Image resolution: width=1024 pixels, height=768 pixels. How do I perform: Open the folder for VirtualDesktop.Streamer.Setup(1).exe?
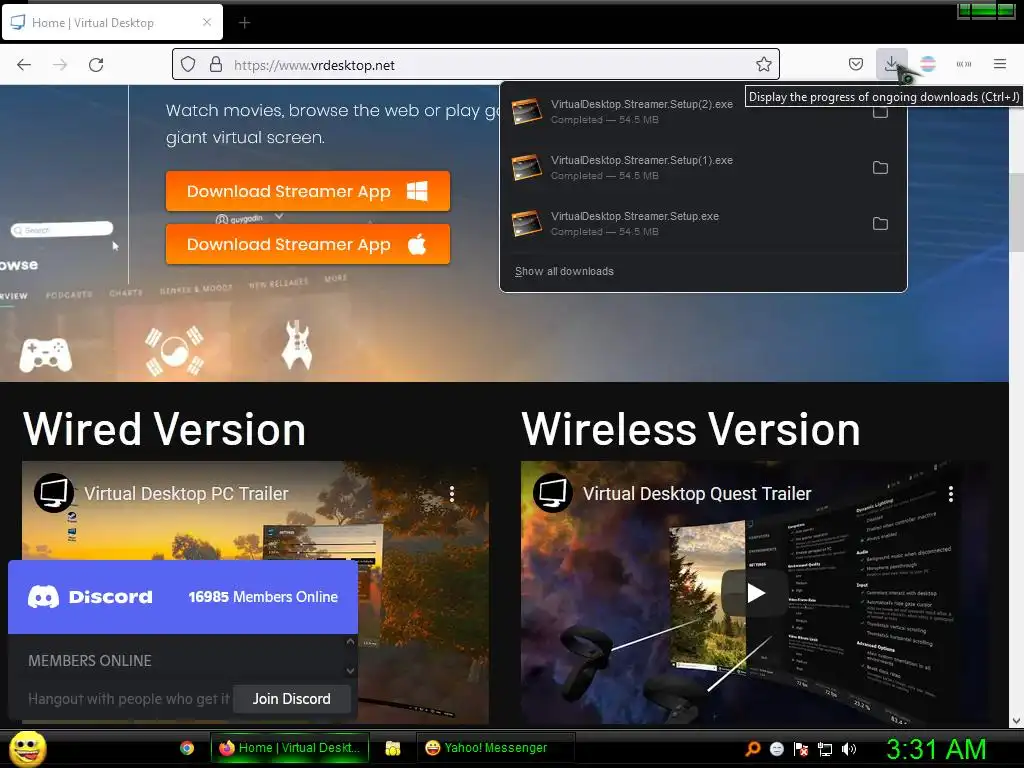[x=880, y=168]
